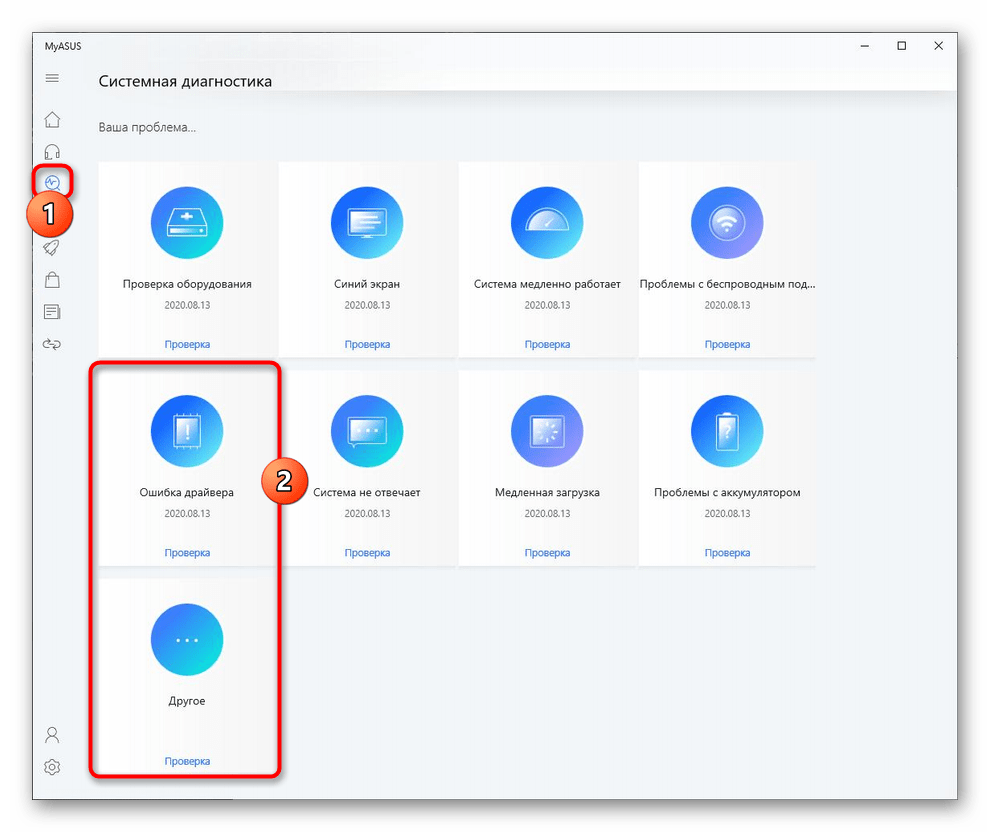Image resolution: width=990 pixels, height=832 pixels.
Task: Open customer support headset icon
Action: (x=52, y=151)
